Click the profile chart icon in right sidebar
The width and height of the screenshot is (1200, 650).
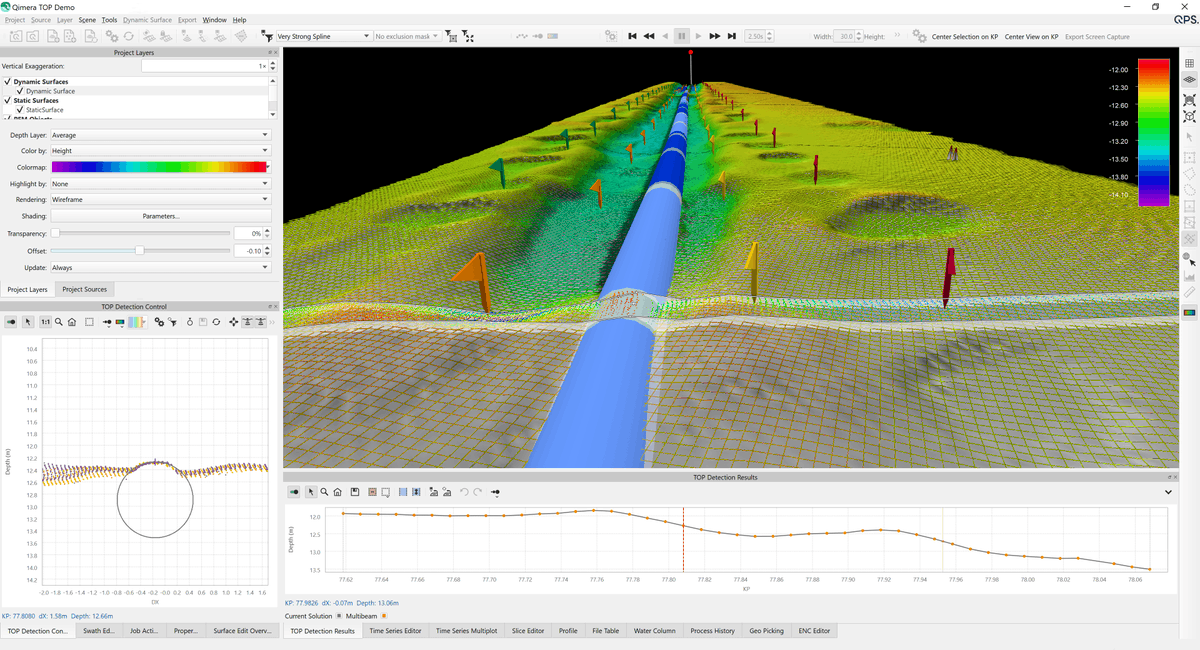tap(1189, 275)
